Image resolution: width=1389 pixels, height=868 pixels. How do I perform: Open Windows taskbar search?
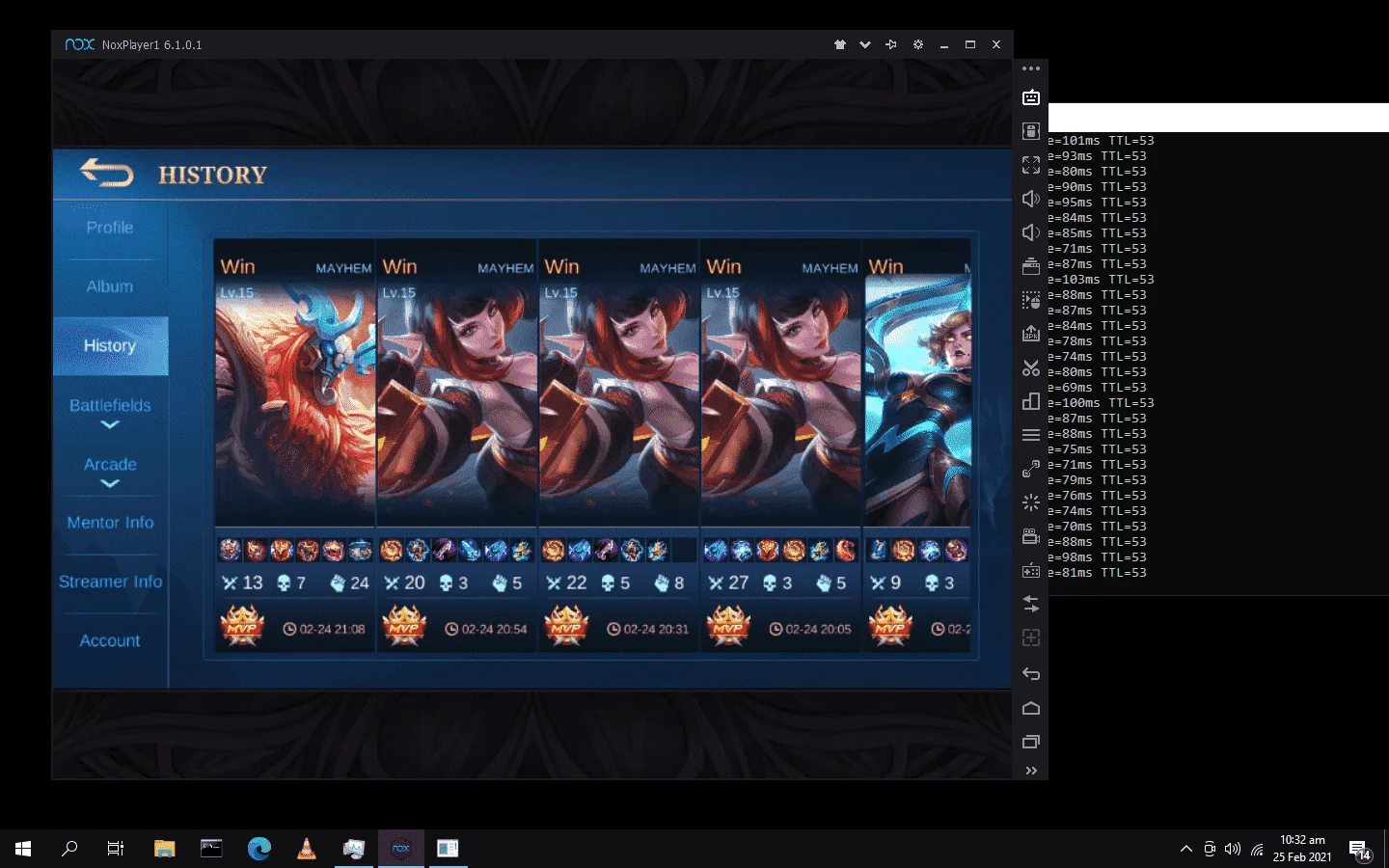[x=69, y=849]
